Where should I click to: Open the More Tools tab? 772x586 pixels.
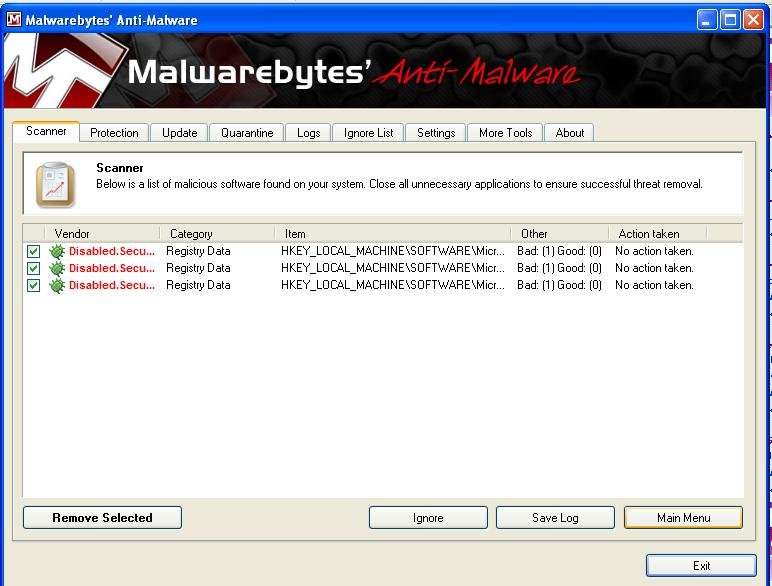pos(505,133)
